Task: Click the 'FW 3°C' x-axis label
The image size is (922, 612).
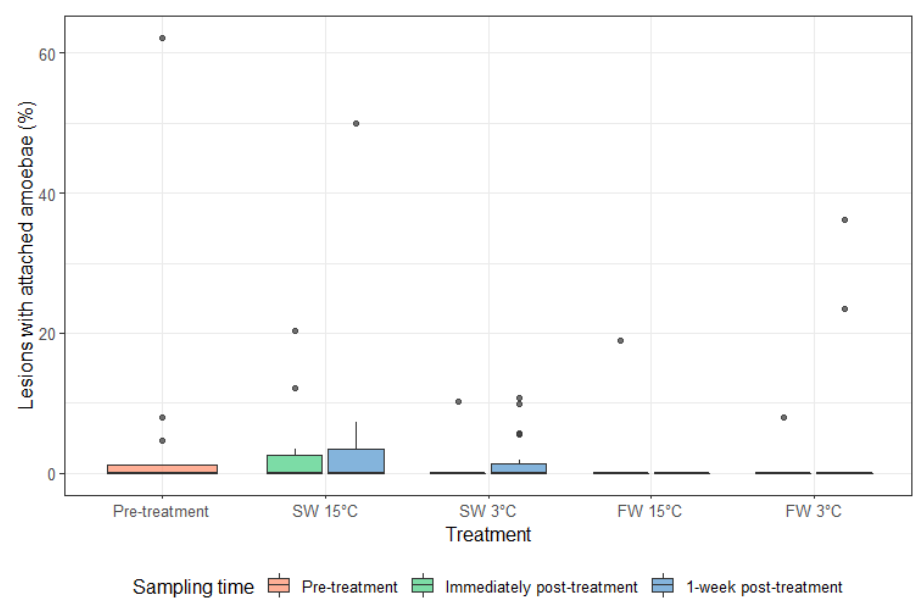Action: tap(814, 512)
